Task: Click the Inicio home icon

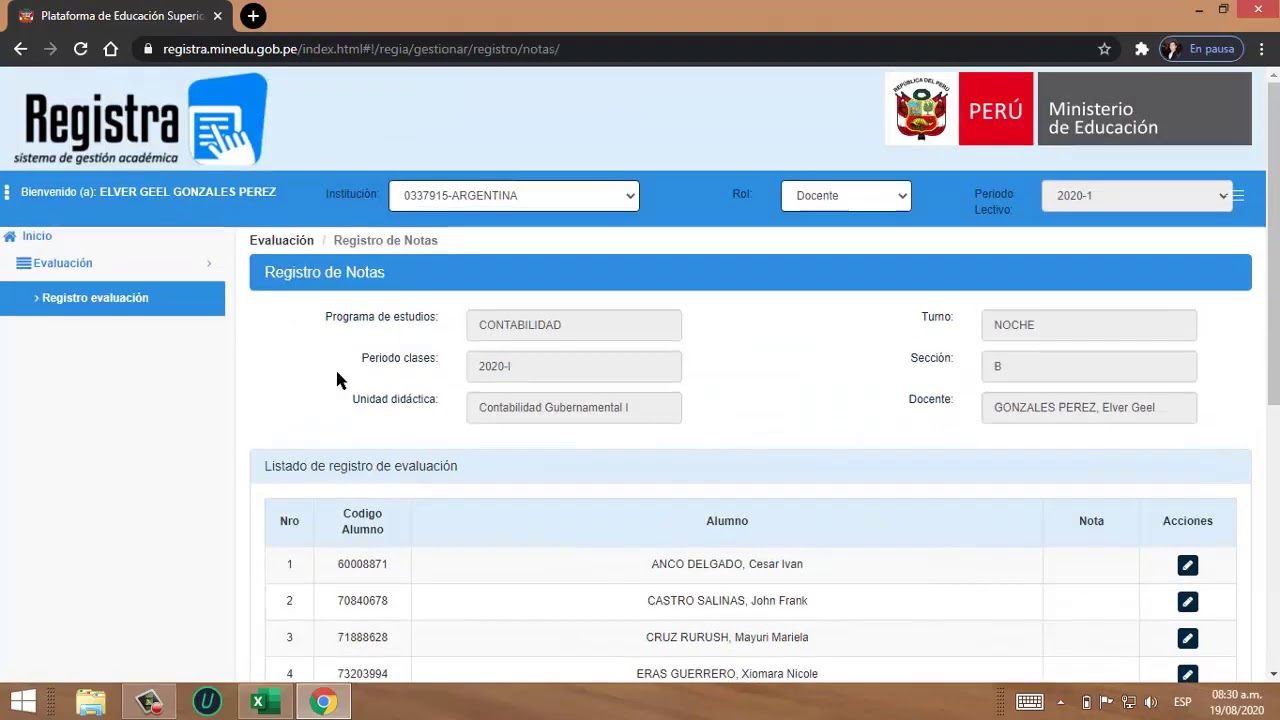Action: [10, 236]
